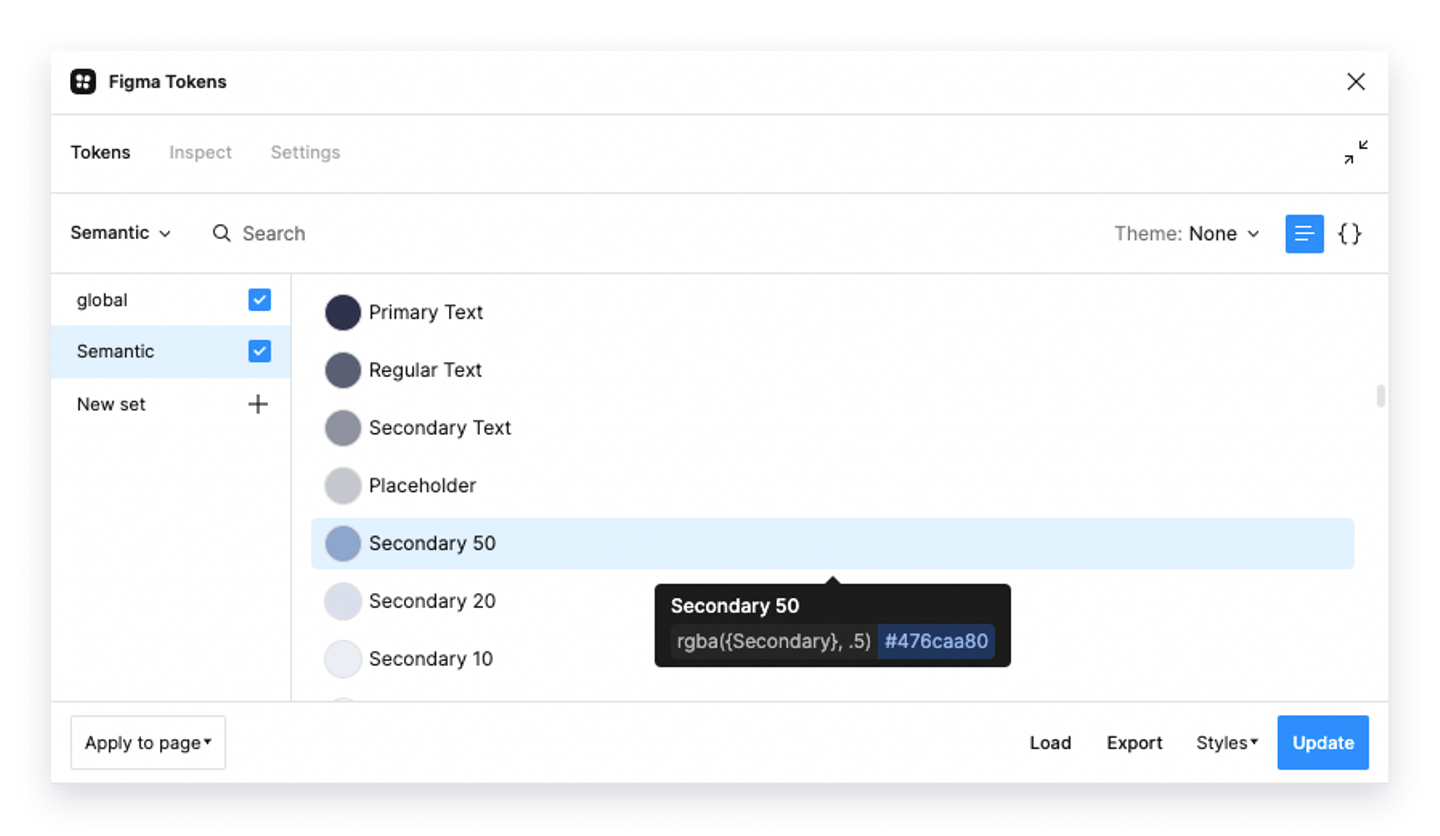Image resolution: width=1440 pixels, height=836 pixels.
Task: Switch to the Inspect tab
Action: [x=200, y=153]
